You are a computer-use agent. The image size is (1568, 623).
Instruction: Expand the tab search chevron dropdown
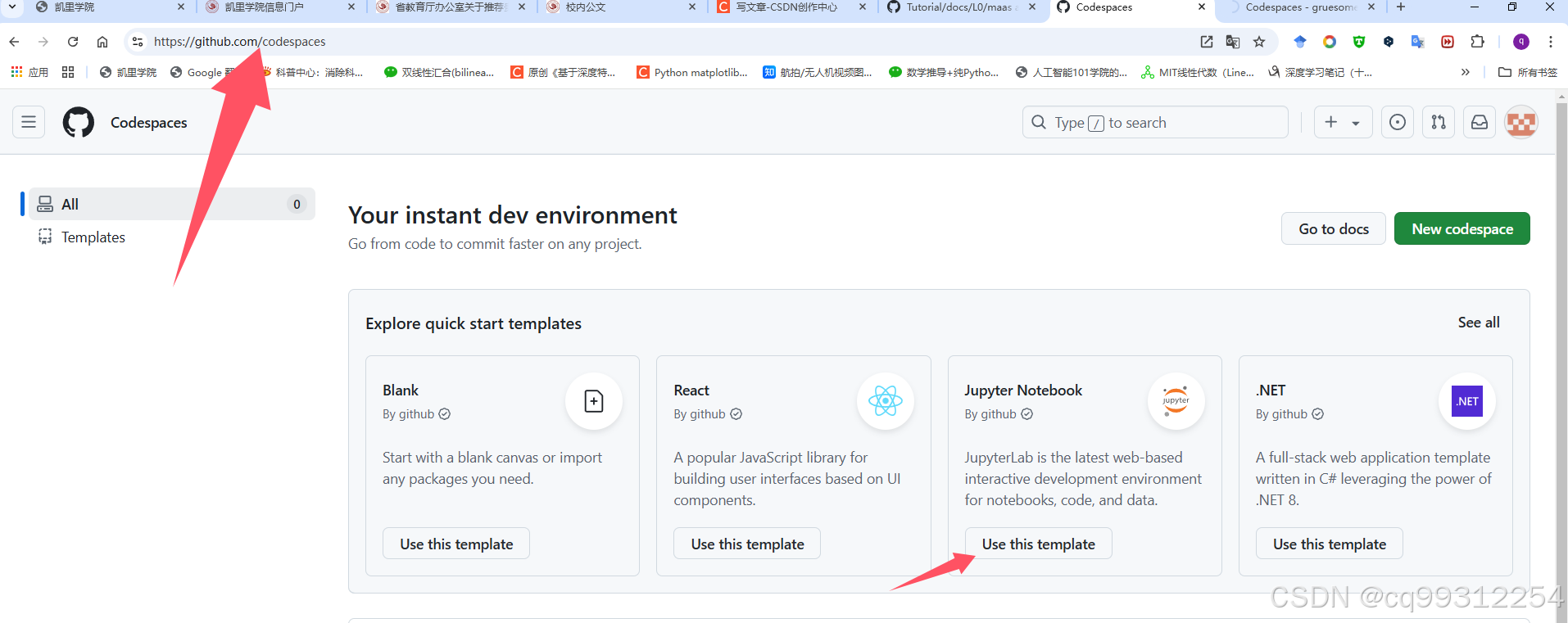coord(11,7)
